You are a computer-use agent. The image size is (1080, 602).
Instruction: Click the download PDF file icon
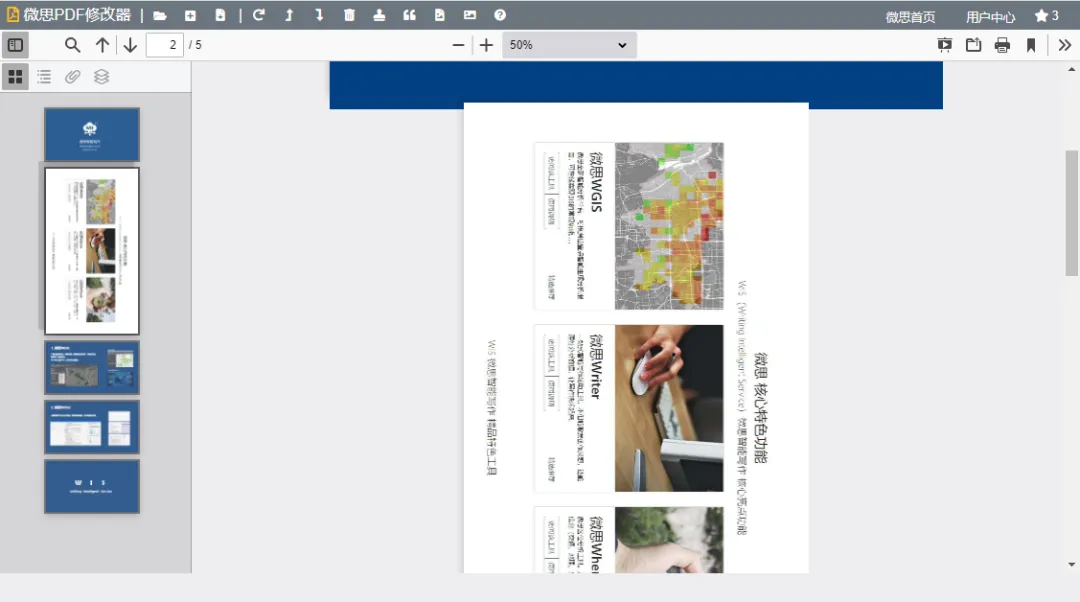pyautogui.click(x=220, y=15)
